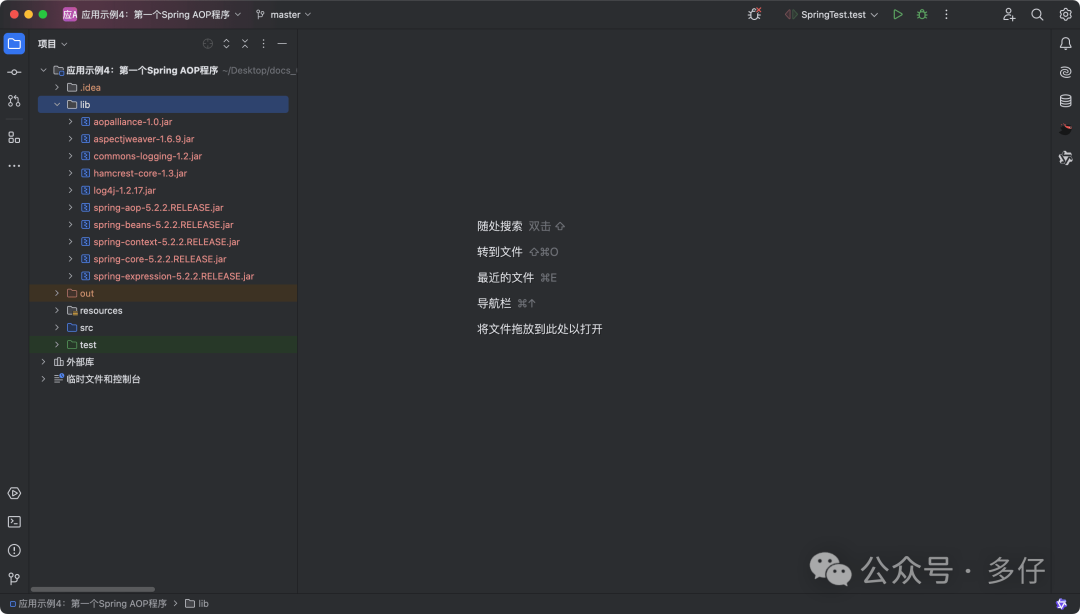
Task: Expand the test folder arrow
Action: pos(57,345)
